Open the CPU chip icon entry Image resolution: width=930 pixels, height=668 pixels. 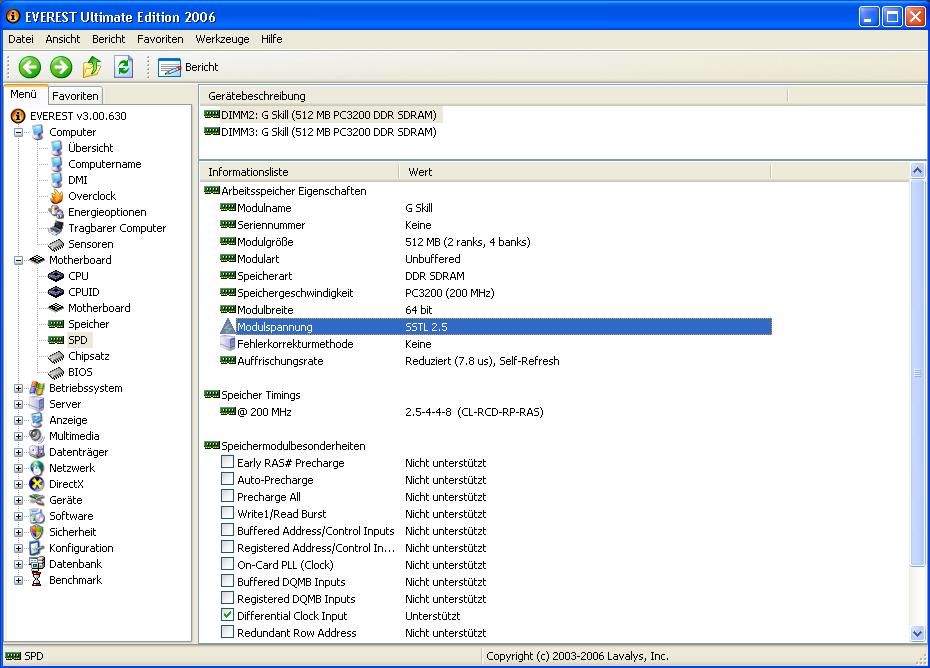pos(56,276)
